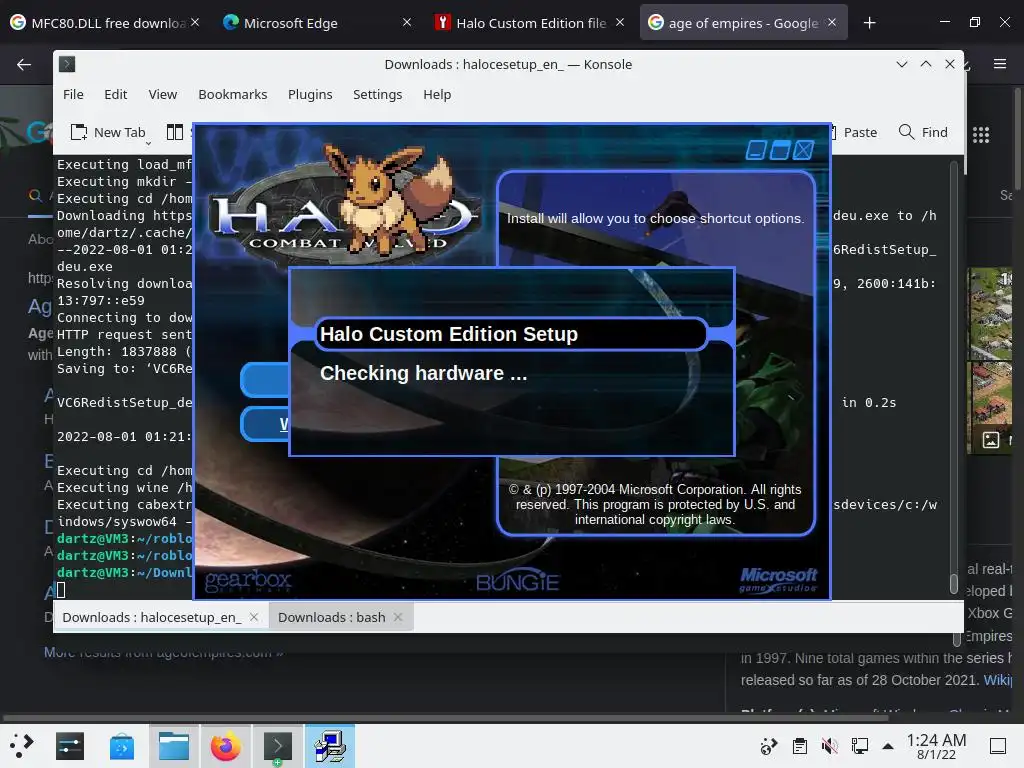The width and height of the screenshot is (1024, 768).
Task: Switch to Konsole via its taskbar icon
Action: tap(278, 746)
